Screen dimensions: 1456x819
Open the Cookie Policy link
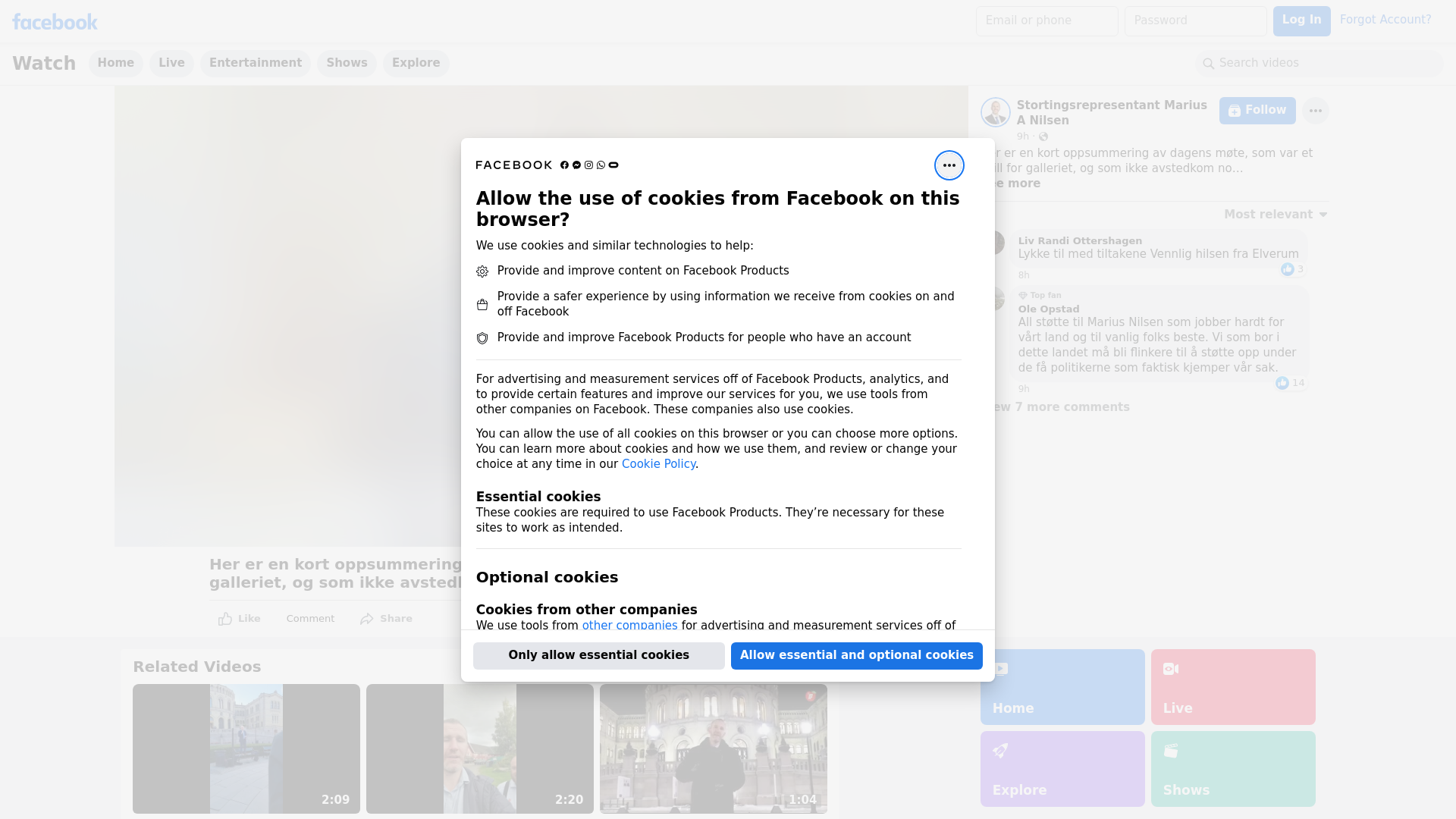(x=658, y=464)
